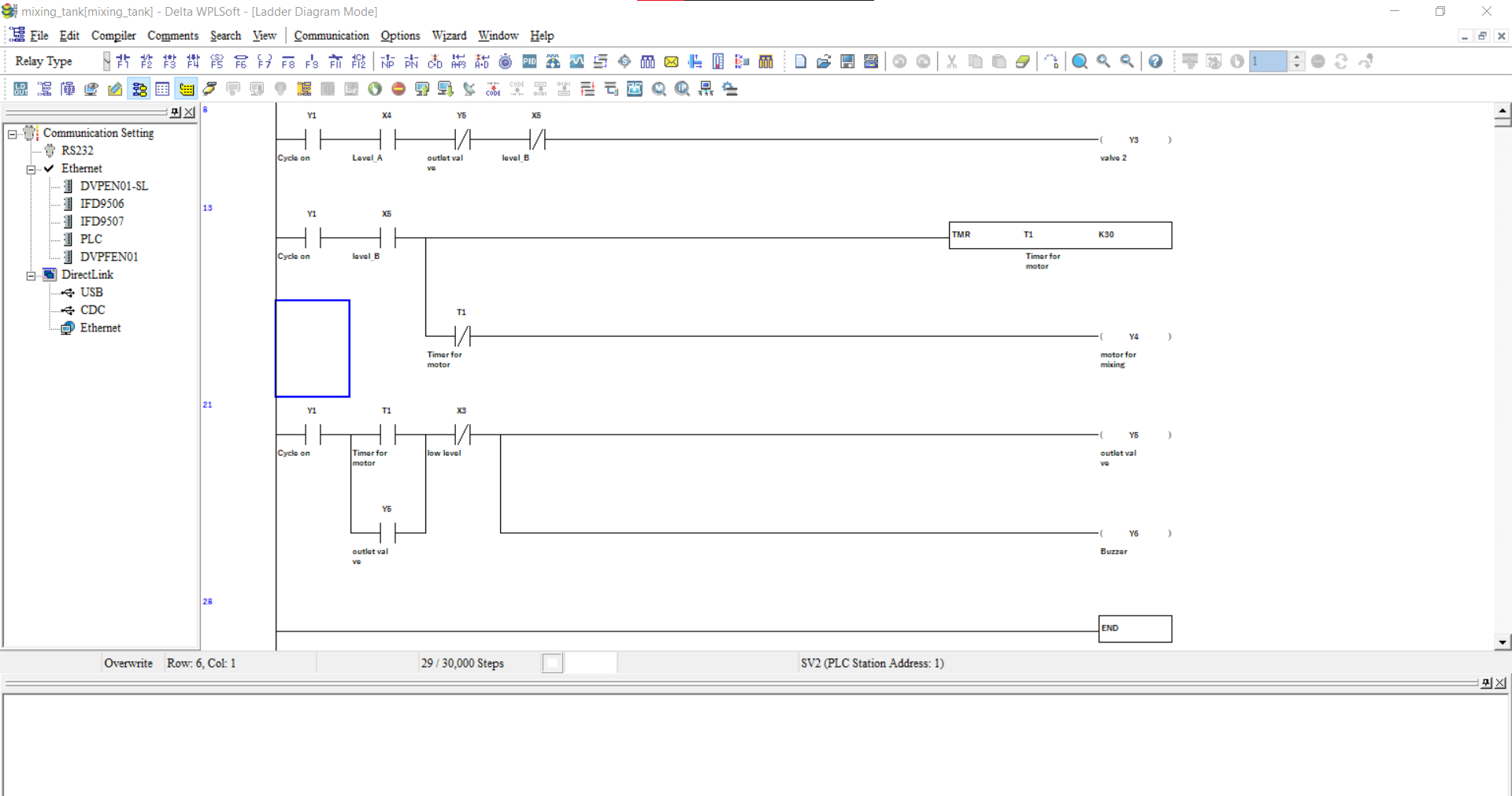
Task: Open the Communication menu
Action: 331,35
